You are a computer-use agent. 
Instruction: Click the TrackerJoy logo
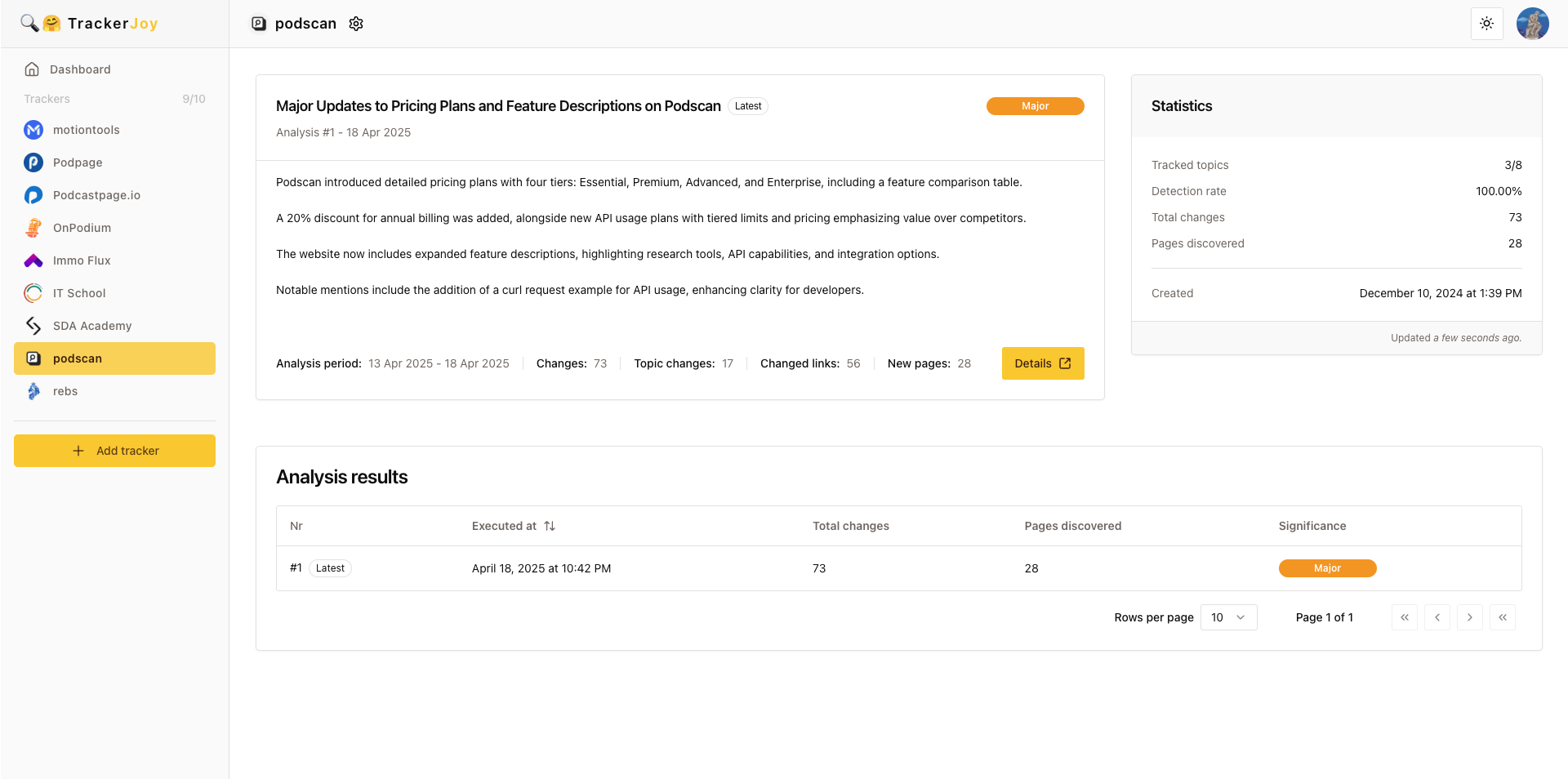coord(89,23)
